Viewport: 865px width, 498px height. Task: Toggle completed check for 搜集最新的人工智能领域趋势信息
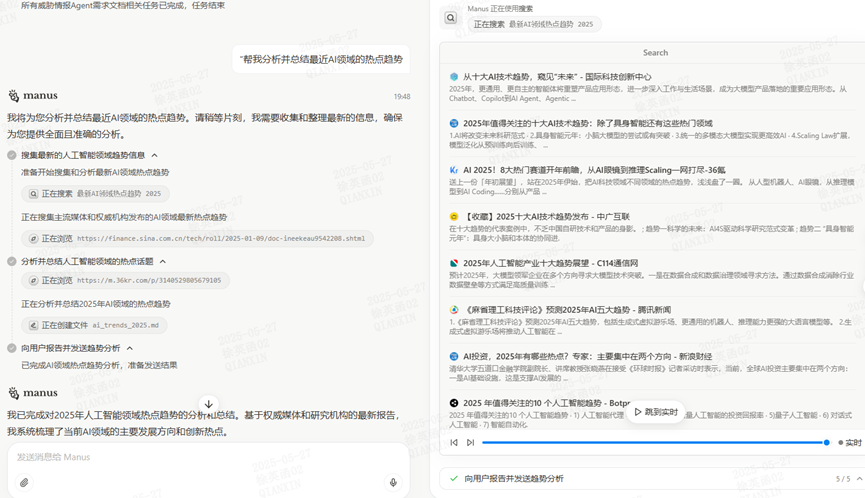(12, 155)
